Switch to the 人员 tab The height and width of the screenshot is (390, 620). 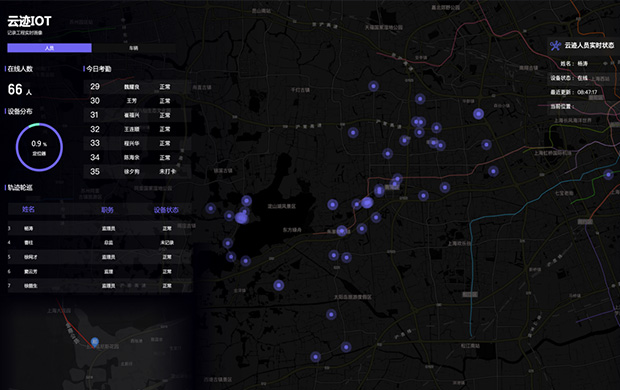pos(49,48)
